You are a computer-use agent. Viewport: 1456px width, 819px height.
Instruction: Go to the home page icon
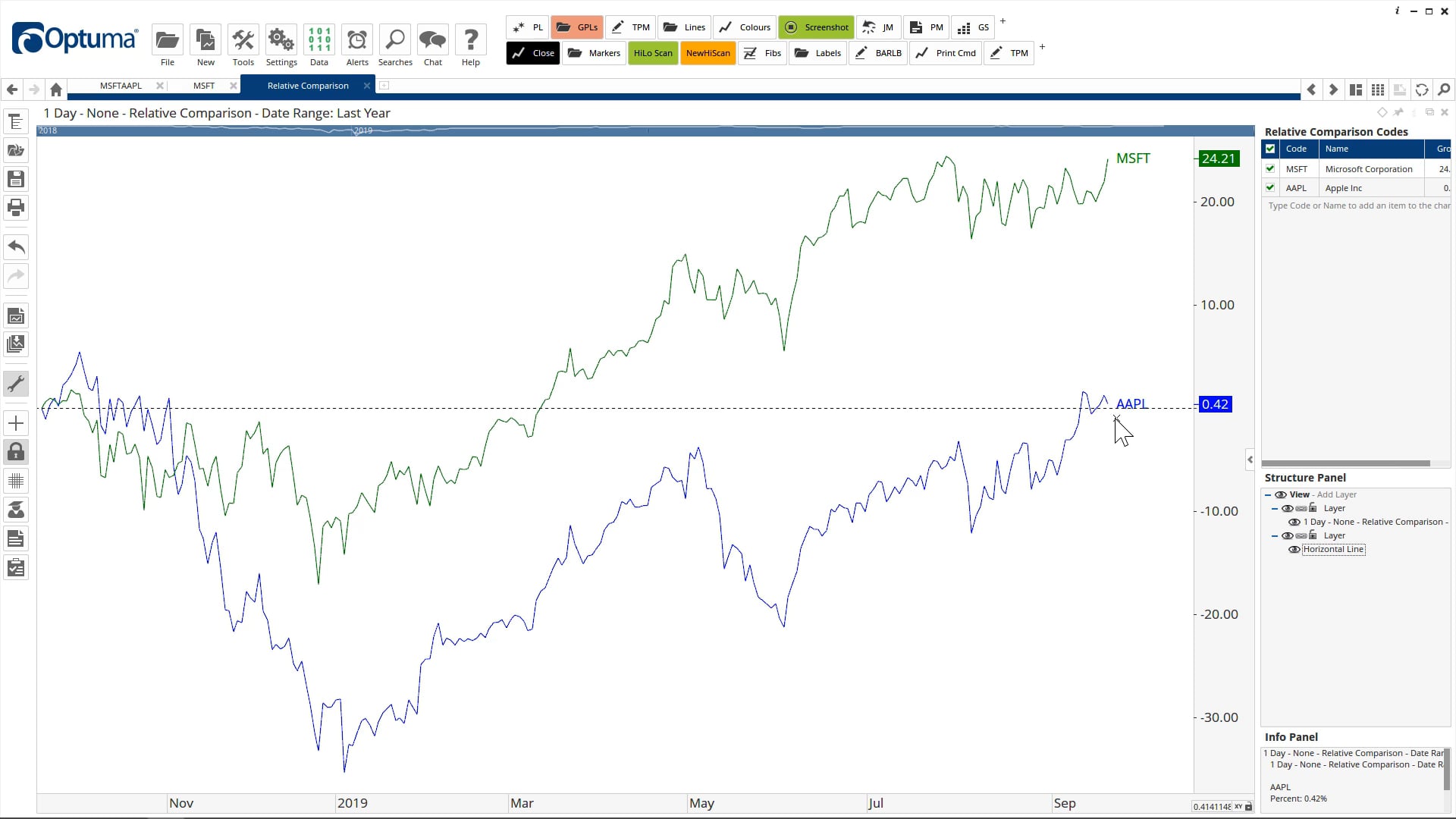pos(55,89)
